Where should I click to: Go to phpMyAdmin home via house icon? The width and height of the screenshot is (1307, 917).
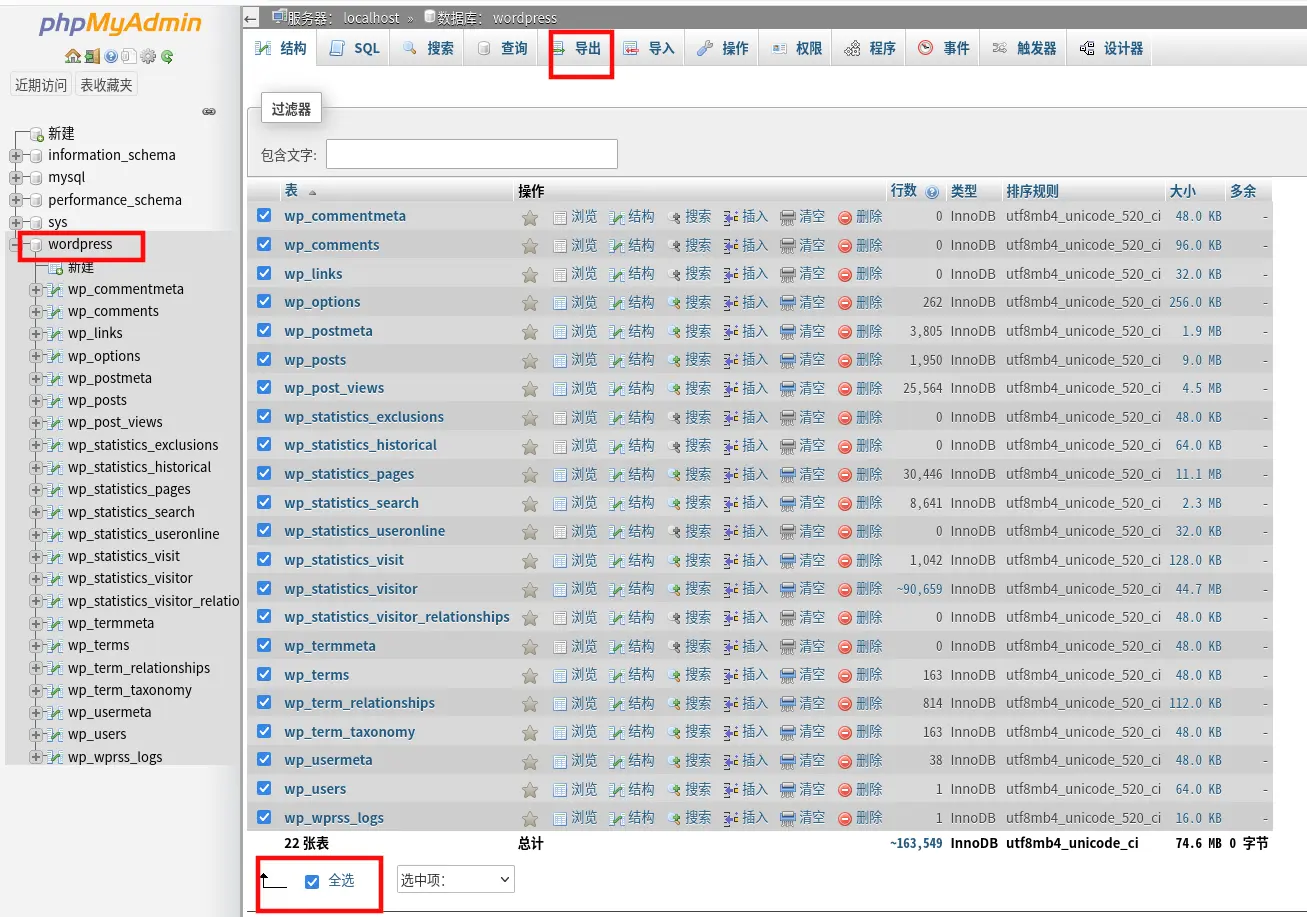(73, 56)
